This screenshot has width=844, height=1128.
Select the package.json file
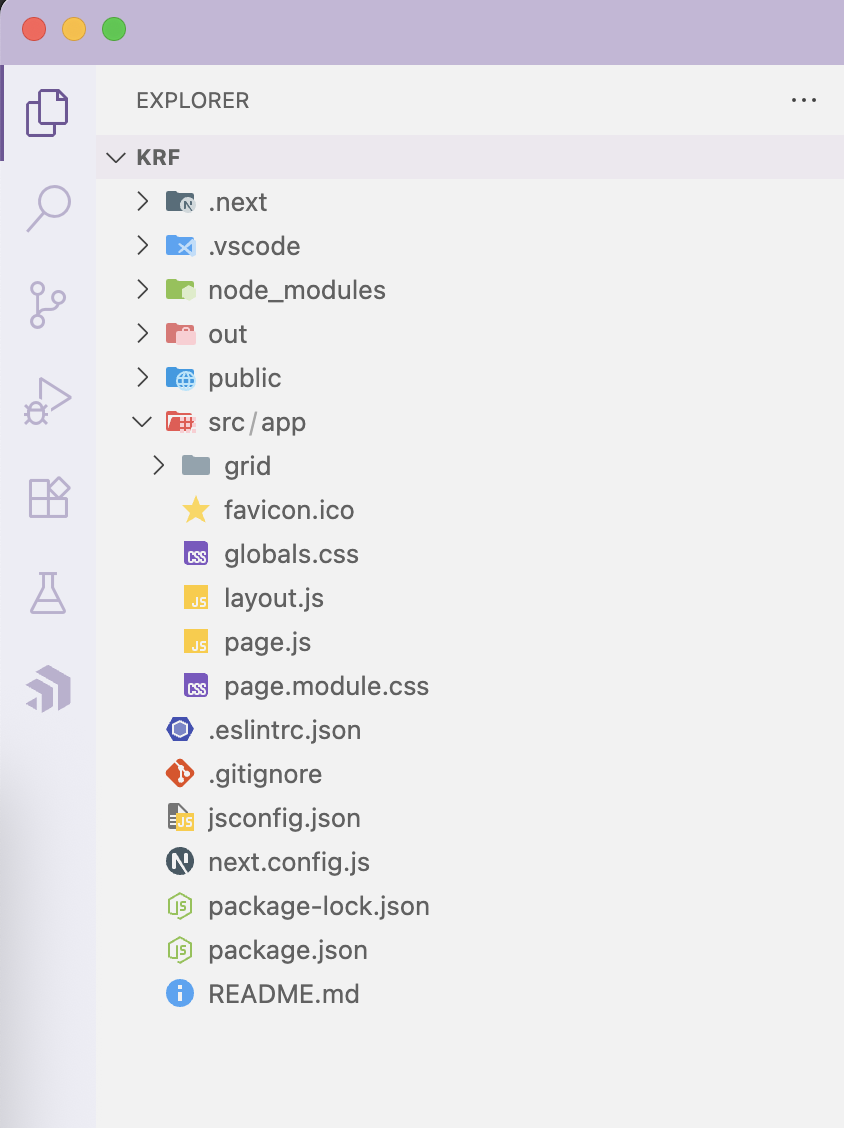click(x=287, y=950)
